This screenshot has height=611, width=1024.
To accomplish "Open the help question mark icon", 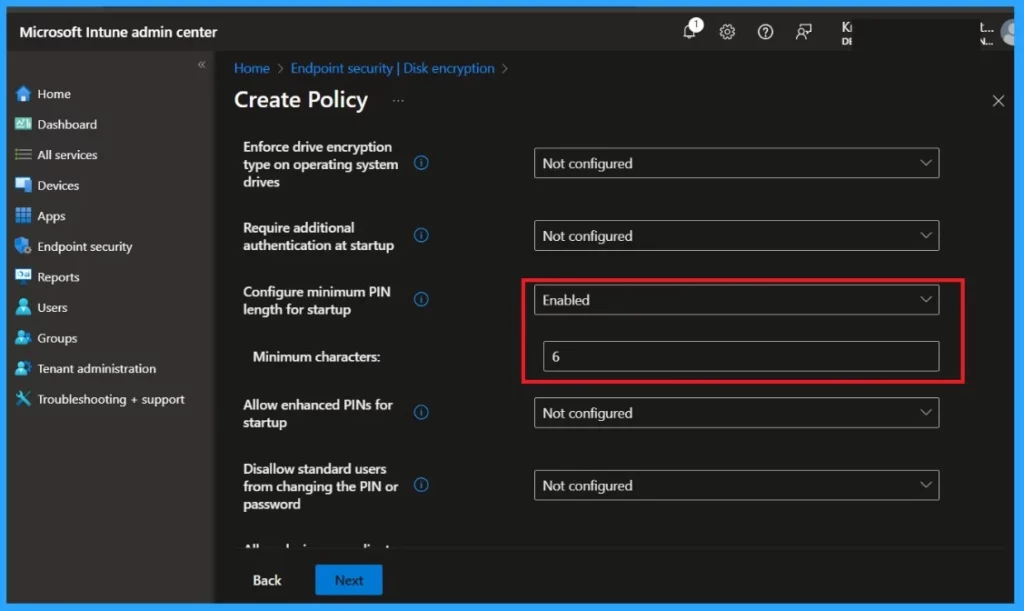I will click(765, 31).
